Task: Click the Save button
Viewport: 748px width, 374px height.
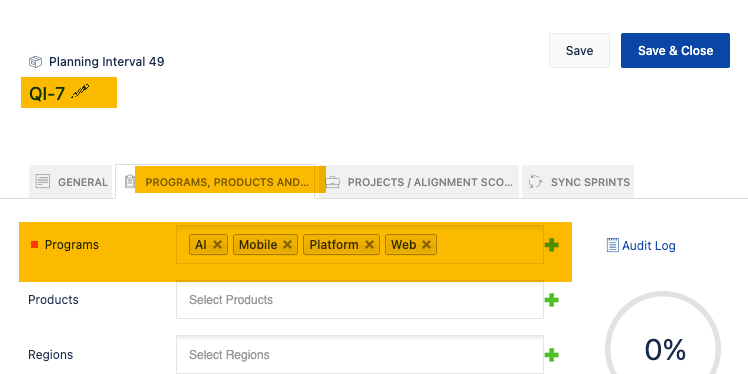Action: point(579,51)
